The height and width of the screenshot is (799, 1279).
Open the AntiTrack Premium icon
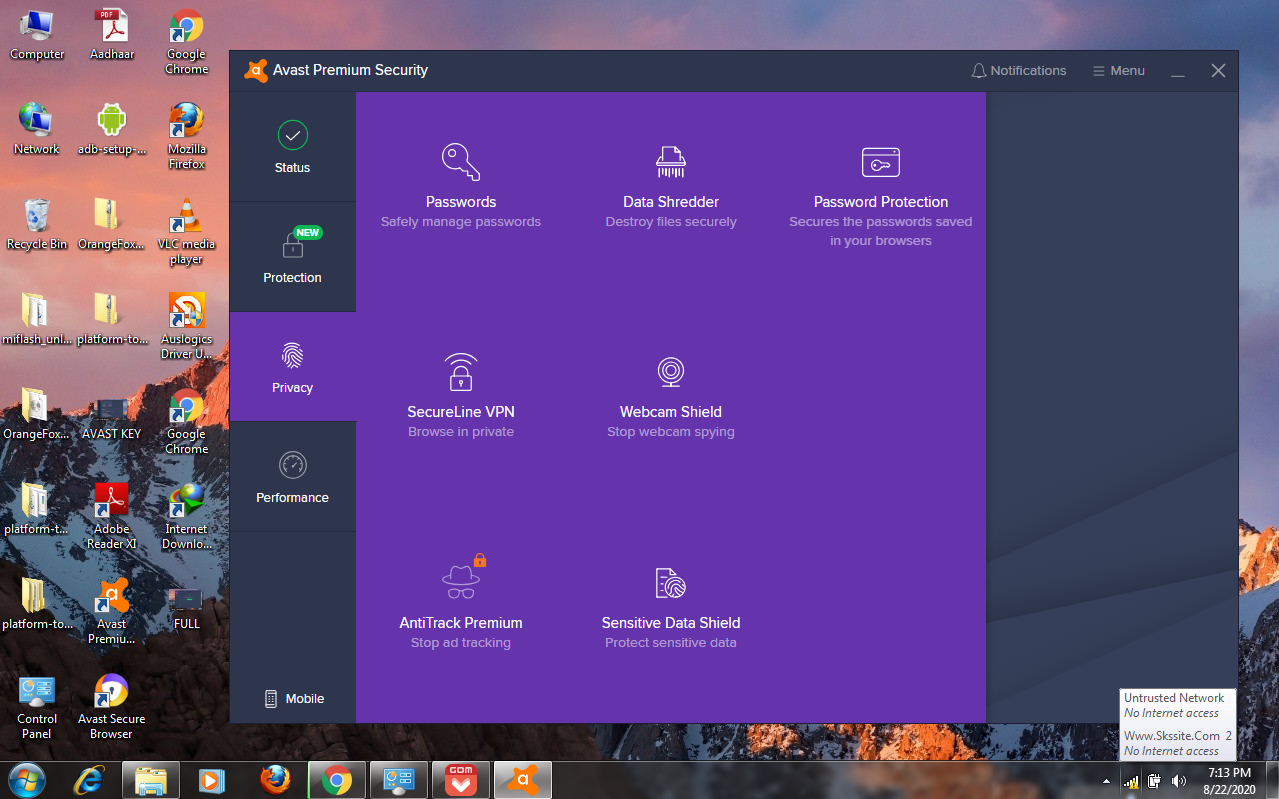point(463,577)
